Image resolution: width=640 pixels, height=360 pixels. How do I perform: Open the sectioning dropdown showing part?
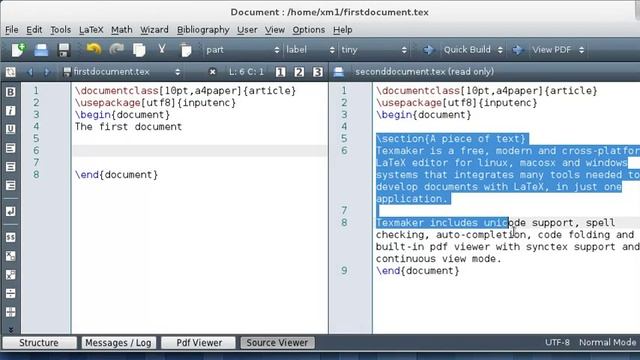click(242, 50)
